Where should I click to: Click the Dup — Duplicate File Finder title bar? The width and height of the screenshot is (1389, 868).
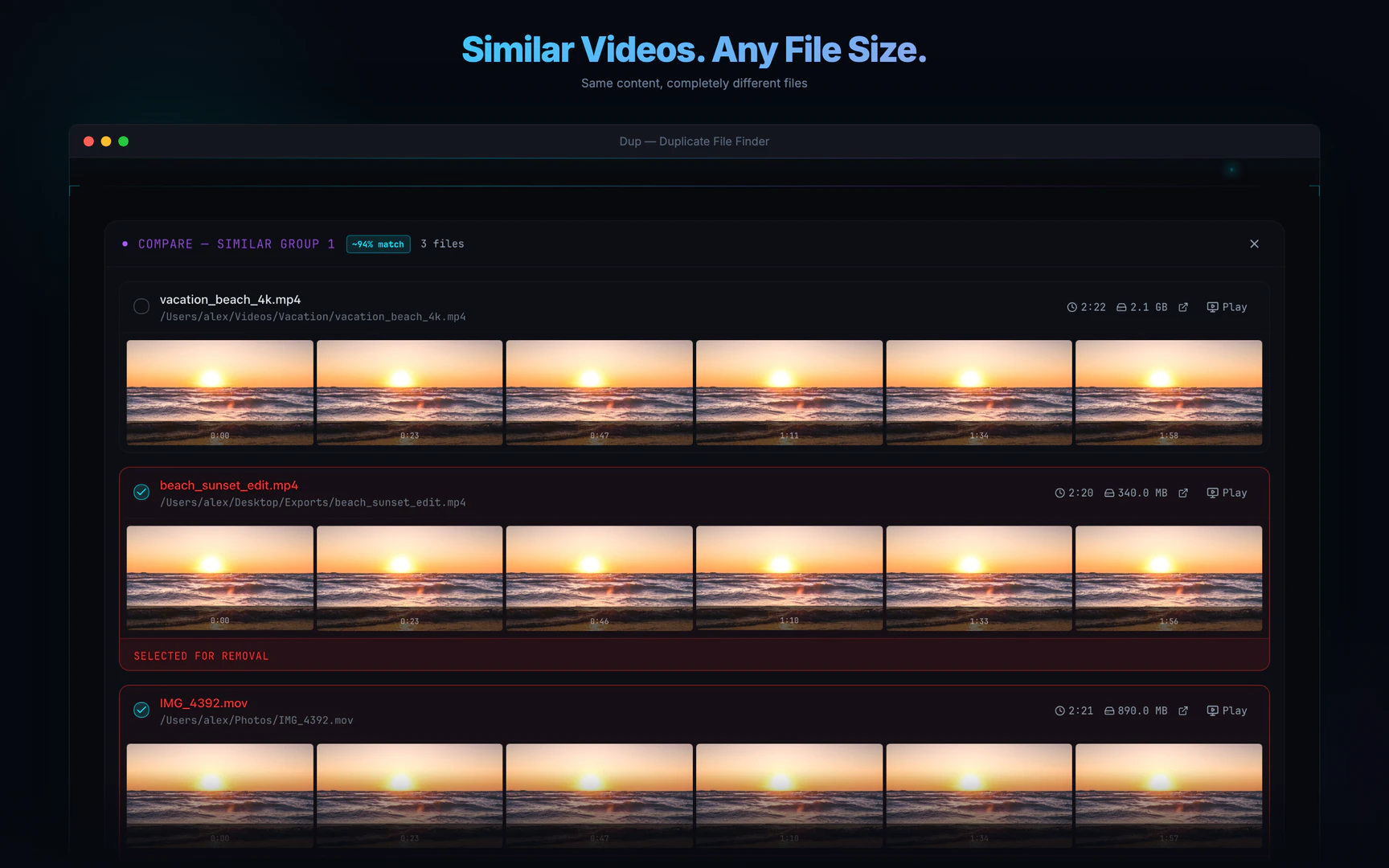[x=694, y=141]
